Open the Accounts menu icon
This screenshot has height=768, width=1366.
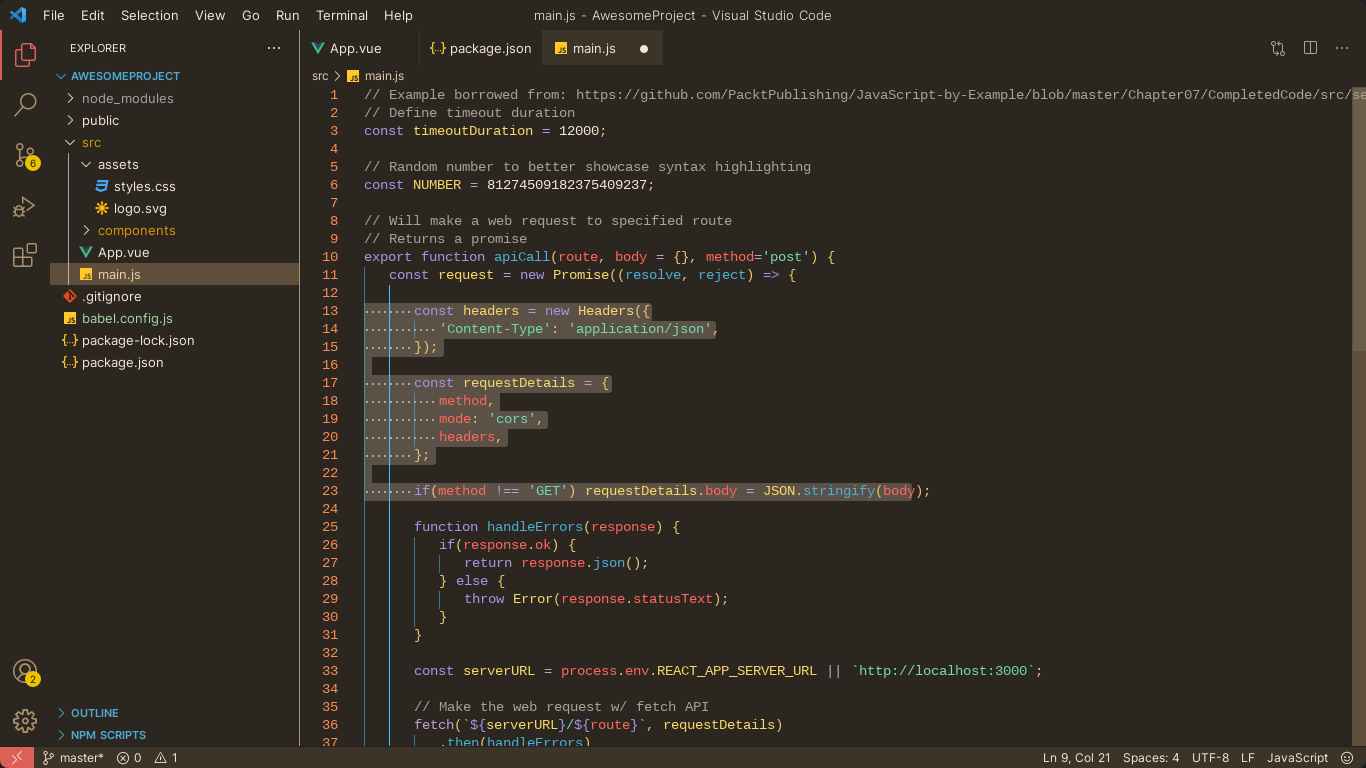pos(25,672)
